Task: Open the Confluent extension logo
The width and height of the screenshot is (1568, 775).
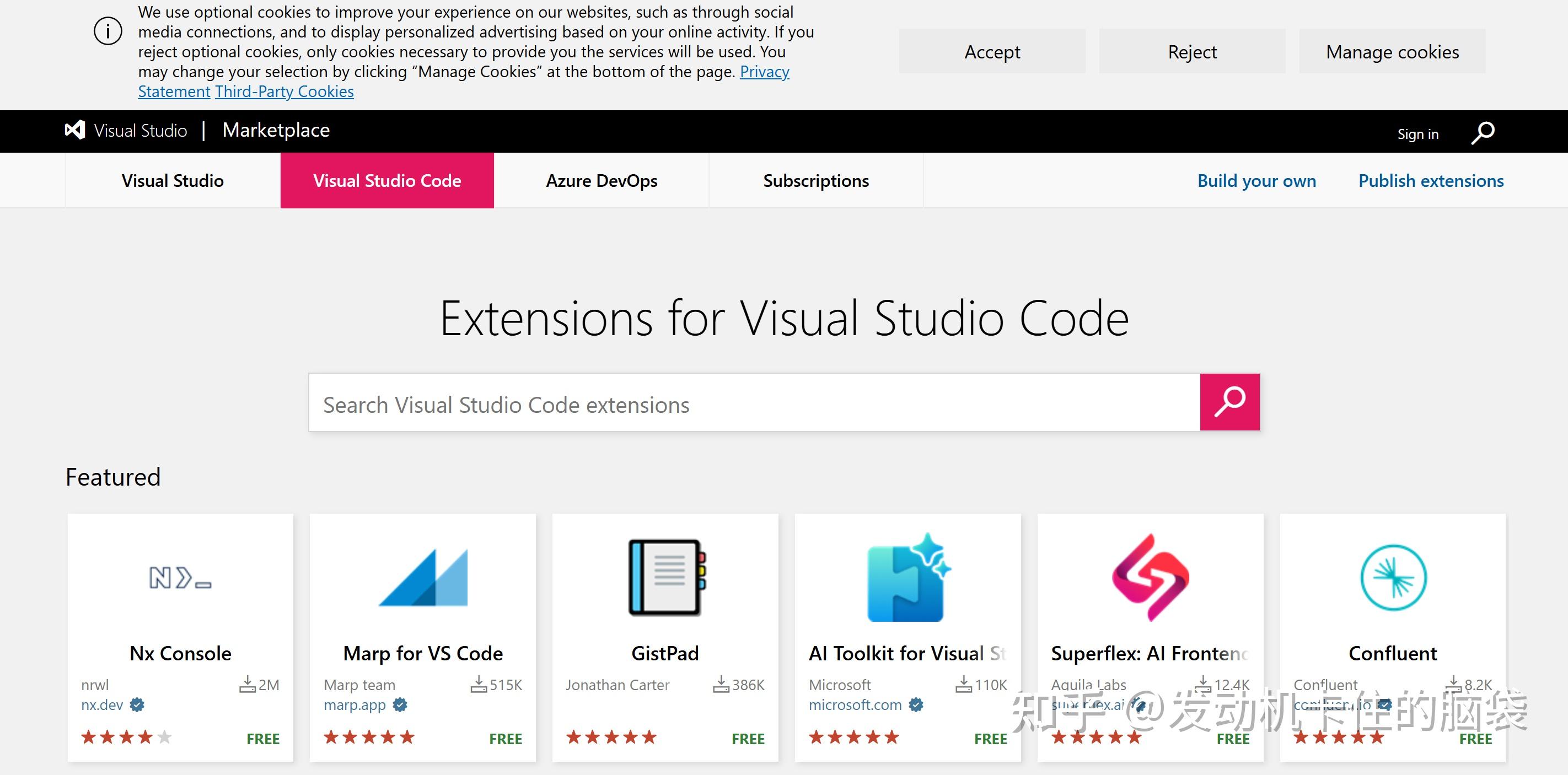Action: click(1393, 577)
